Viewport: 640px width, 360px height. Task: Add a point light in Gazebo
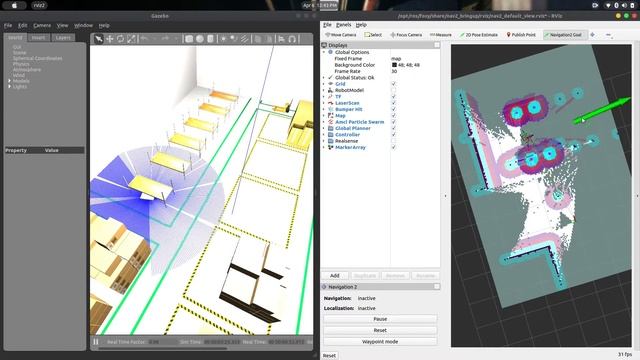coord(223,39)
